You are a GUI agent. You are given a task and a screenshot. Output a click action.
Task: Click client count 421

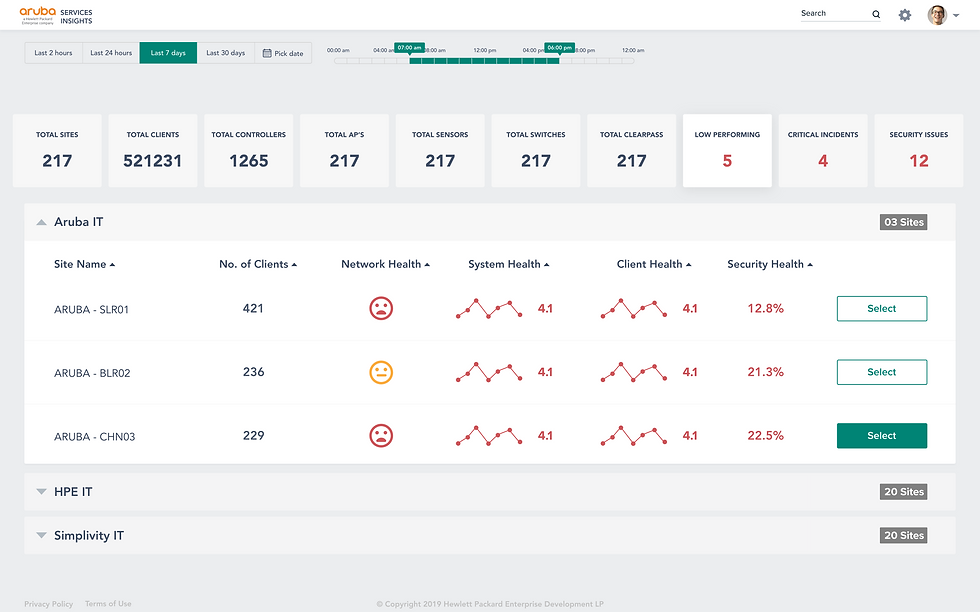pyautogui.click(x=253, y=308)
